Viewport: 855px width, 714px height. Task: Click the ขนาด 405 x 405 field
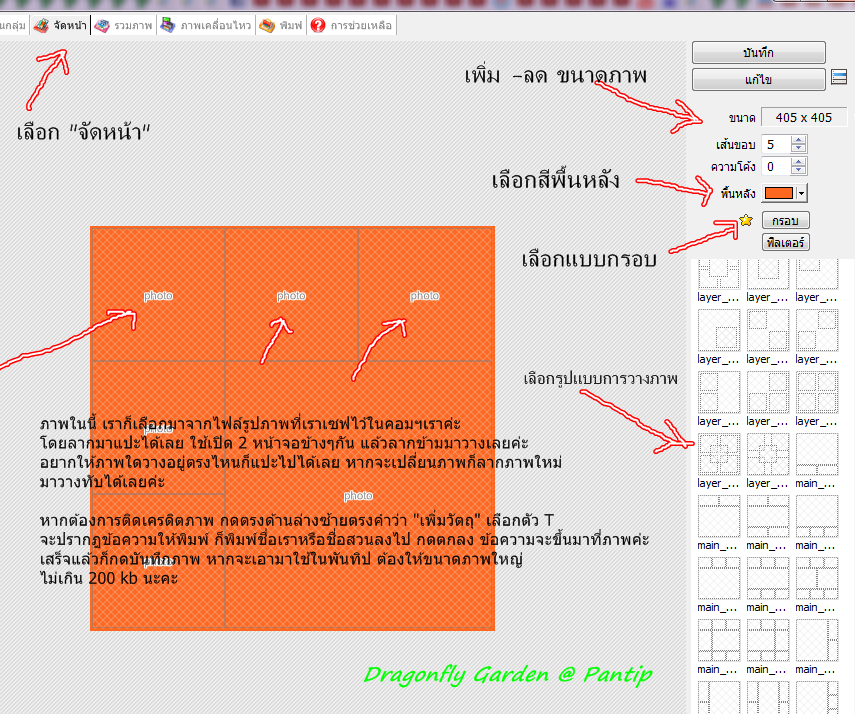[x=804, y=117]
